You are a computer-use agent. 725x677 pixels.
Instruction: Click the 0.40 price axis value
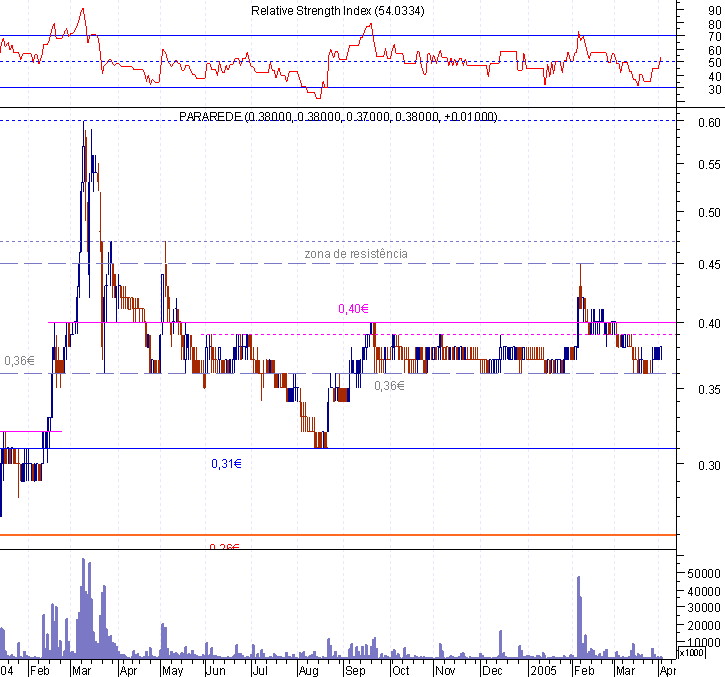click(709, 324)
